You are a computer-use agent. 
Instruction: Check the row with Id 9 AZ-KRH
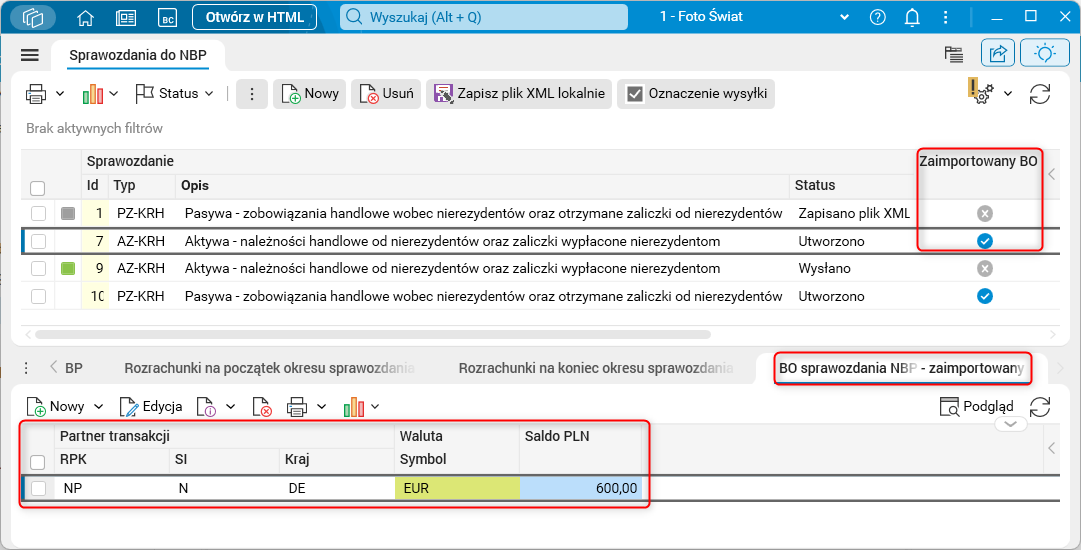click(38, 269)
